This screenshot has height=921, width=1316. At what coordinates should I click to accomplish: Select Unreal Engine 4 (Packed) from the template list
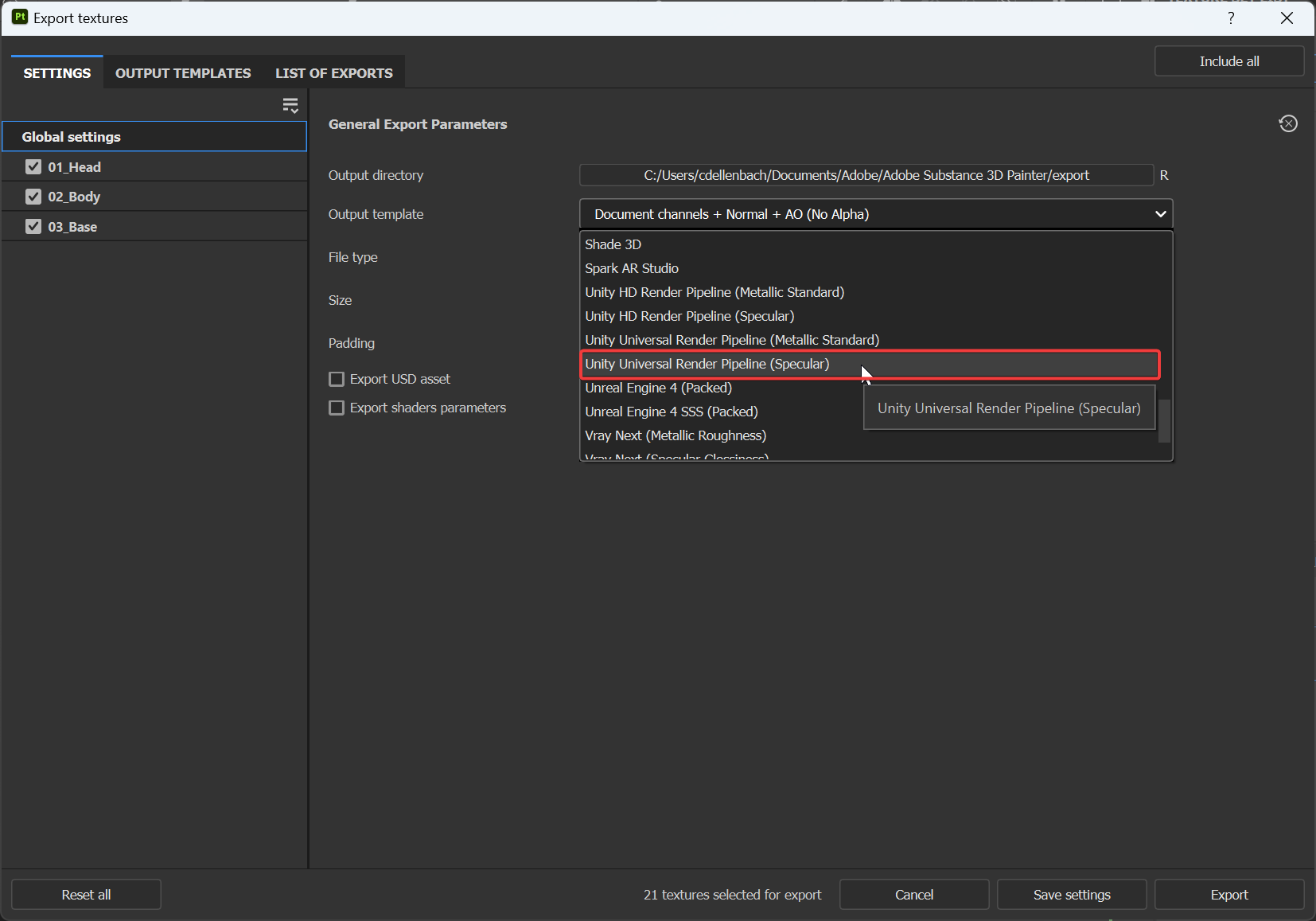658,388
